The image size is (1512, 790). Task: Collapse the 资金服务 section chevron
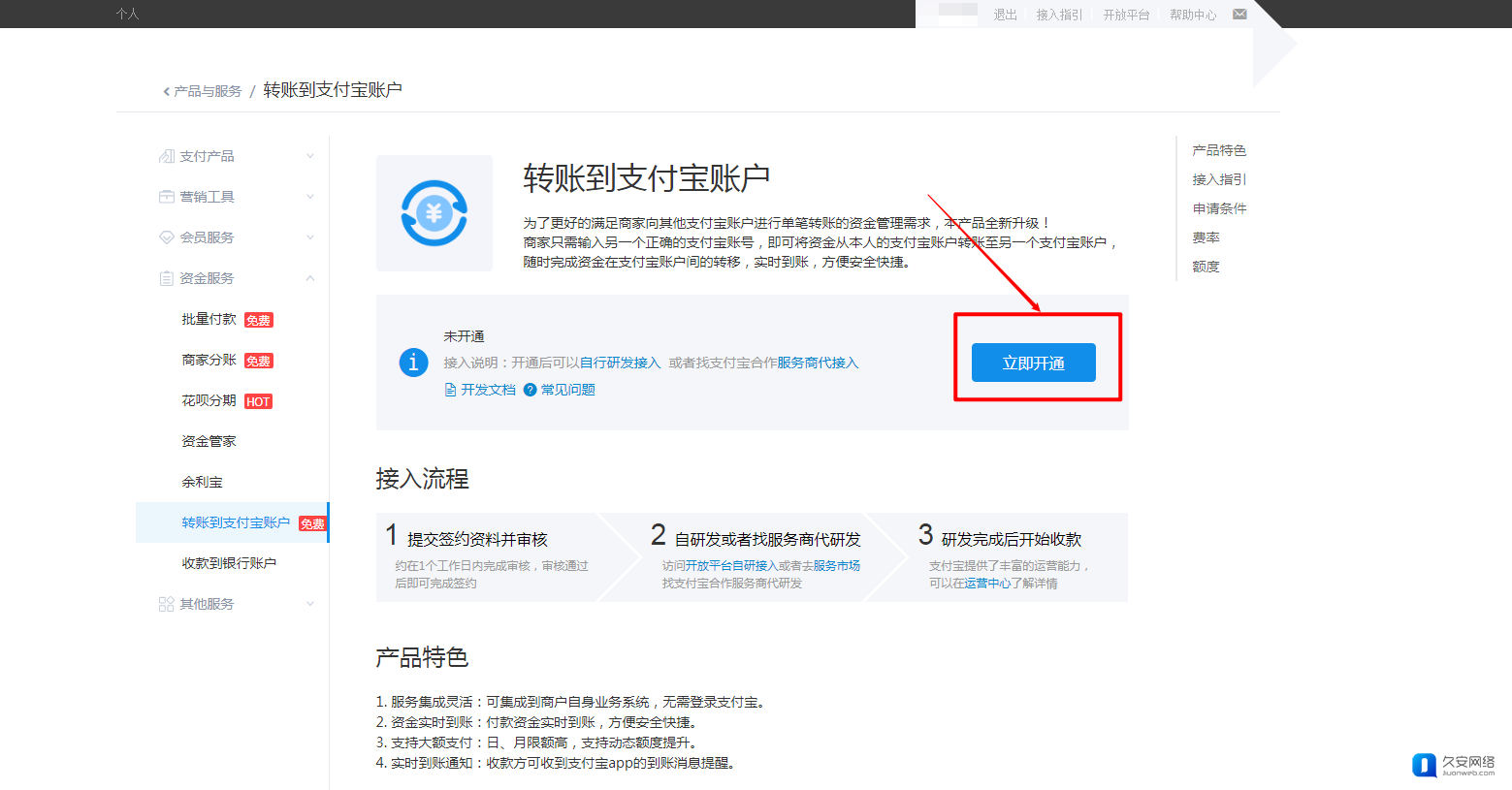click(310, 278)
